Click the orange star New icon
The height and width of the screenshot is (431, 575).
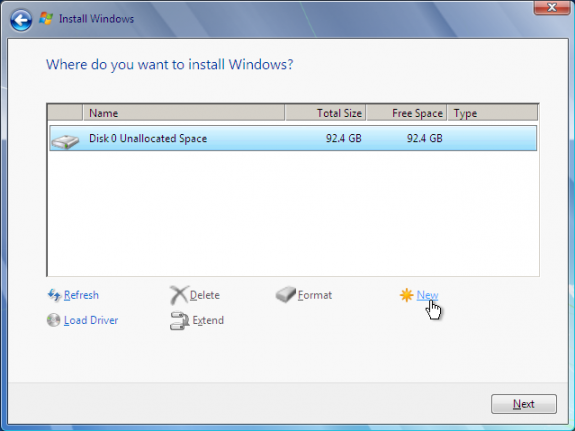pyautogui.click(x=406, y=295)
